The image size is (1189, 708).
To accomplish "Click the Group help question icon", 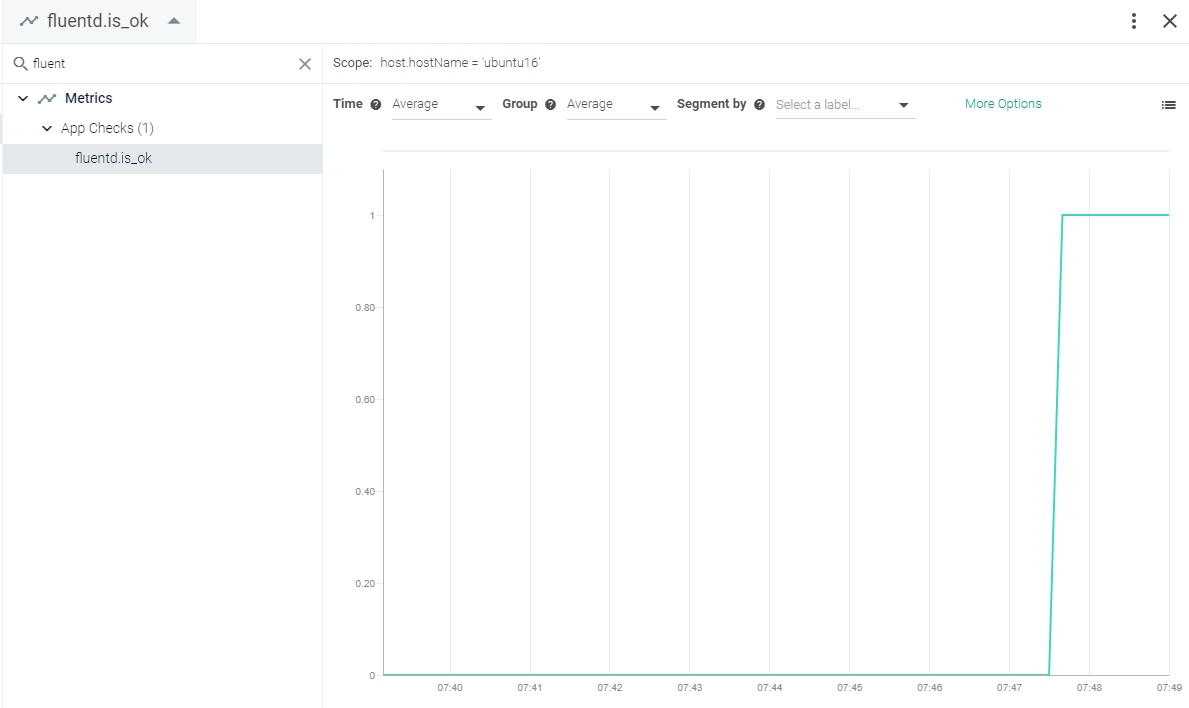I will click(551, 105).
